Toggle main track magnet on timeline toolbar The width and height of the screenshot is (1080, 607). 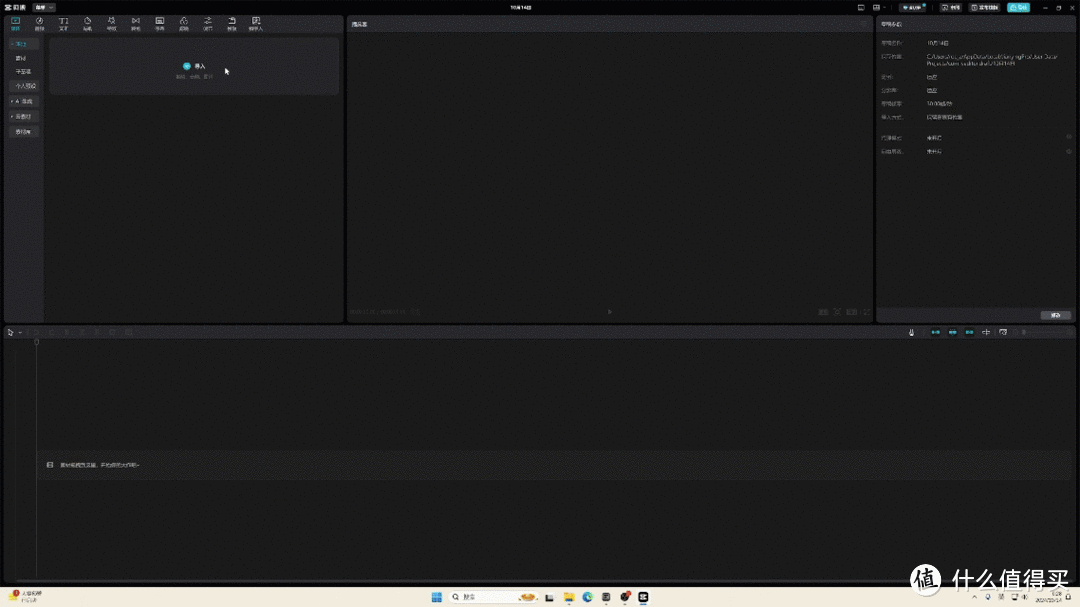(x=936, y=332)
